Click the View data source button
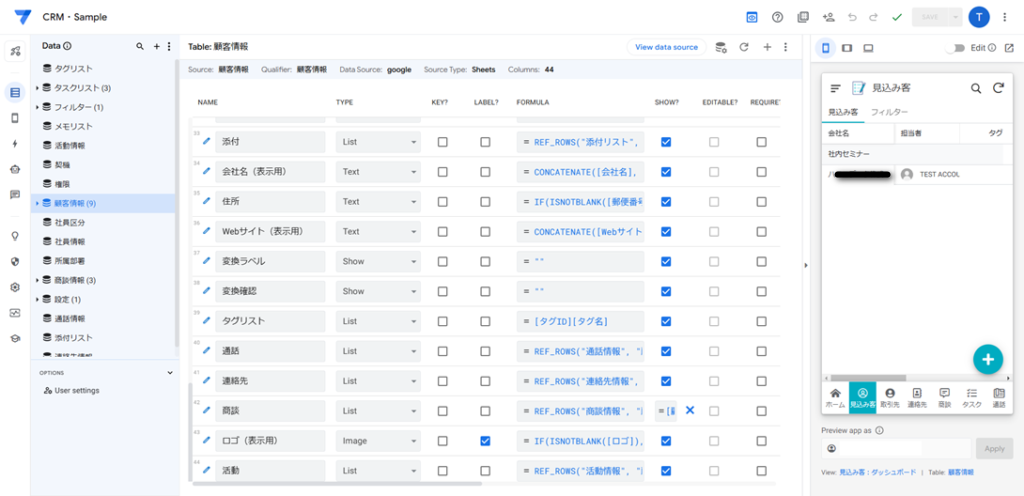Image resolution: width=1024 pixels, height=496 pixels. [666, 47]
